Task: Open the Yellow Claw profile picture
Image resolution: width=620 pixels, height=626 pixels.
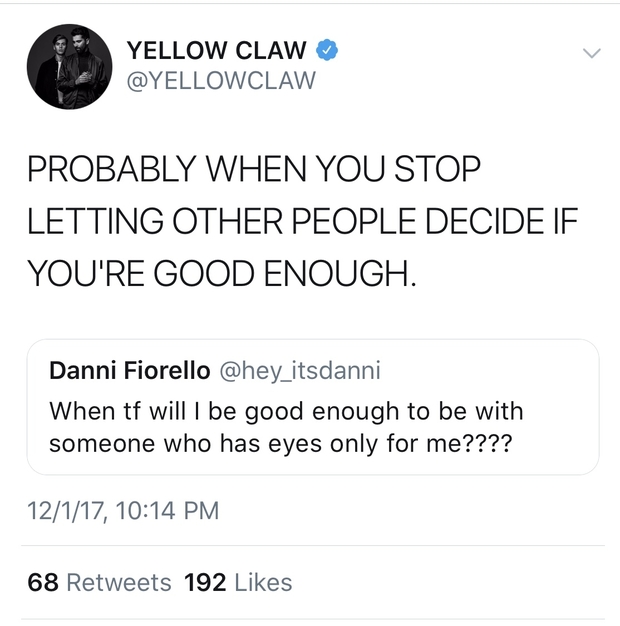Action: 66,65
